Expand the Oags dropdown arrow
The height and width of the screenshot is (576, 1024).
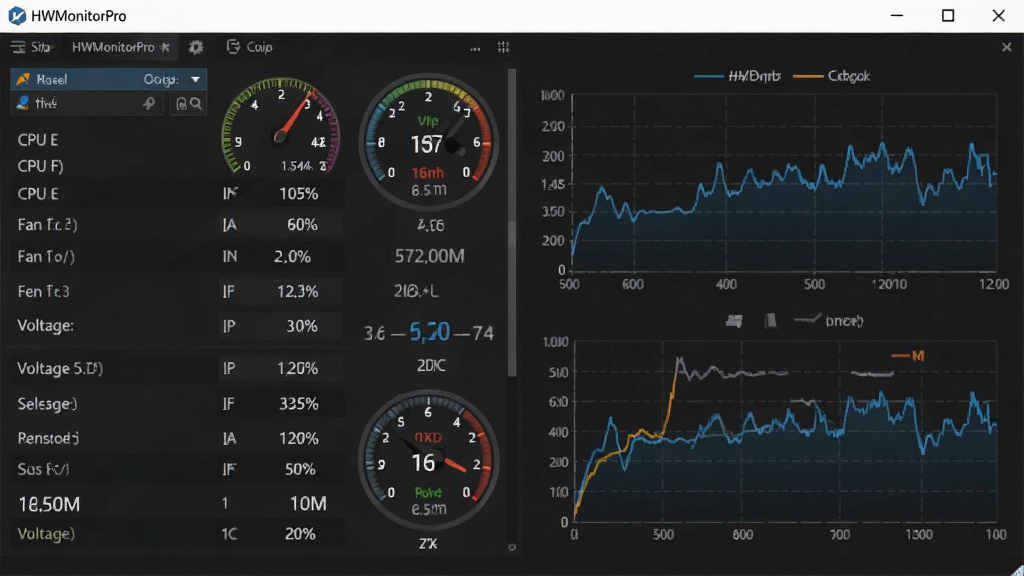click(195, 79)
